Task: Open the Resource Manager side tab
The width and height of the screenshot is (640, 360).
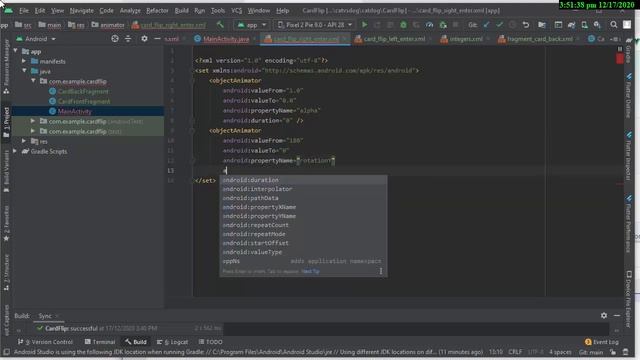Action: click(x=6, y=66)
